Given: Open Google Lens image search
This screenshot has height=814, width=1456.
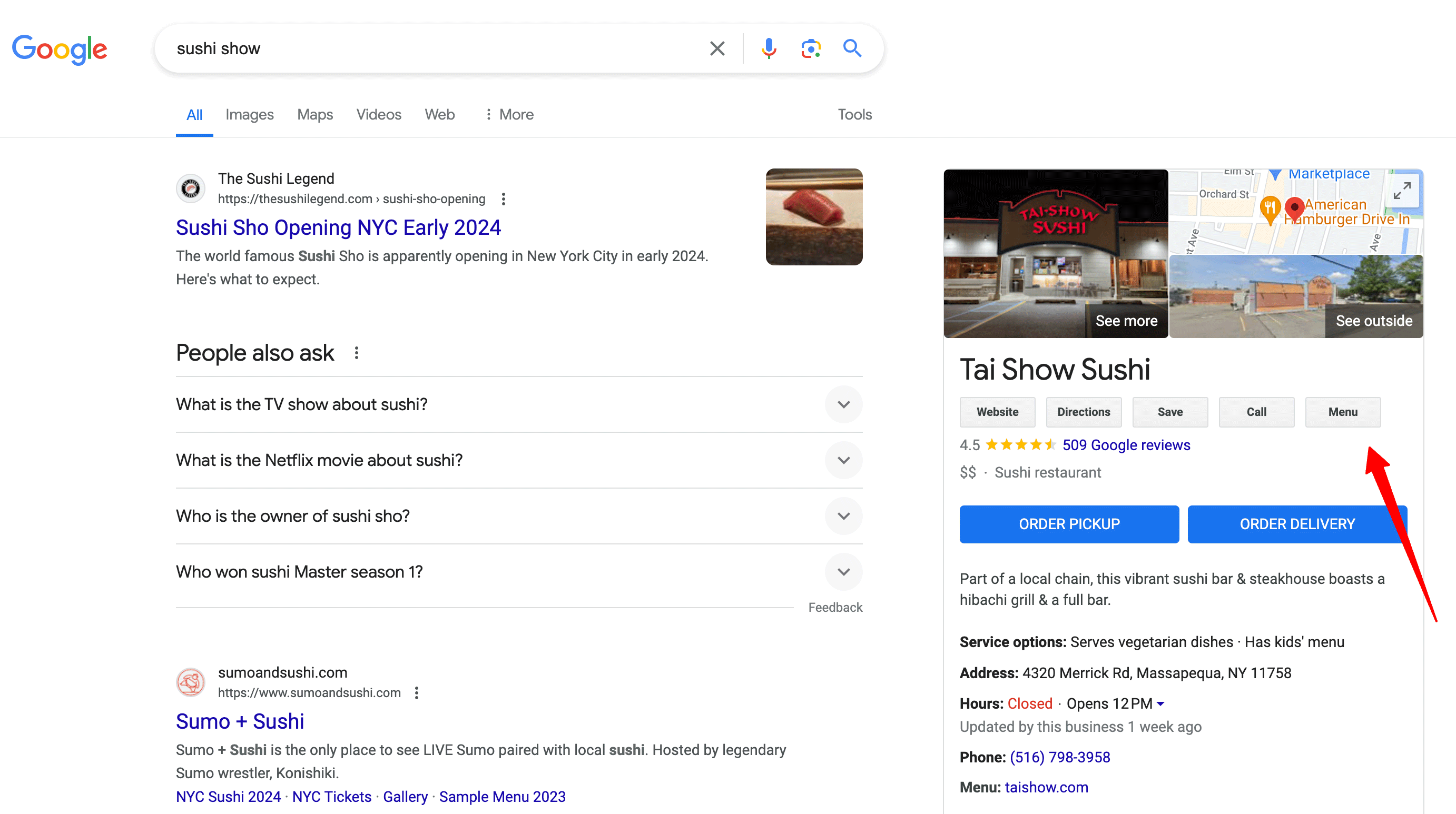Looking at the screenshot, I should pos(811,48).
